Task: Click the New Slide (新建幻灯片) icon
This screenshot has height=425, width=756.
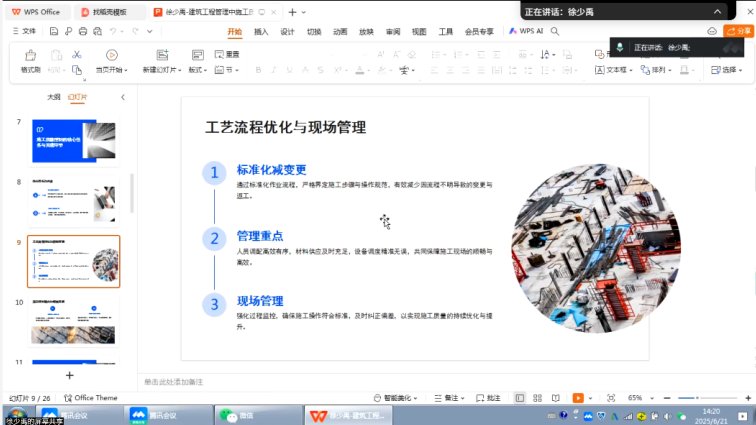Action: (162, 55)
